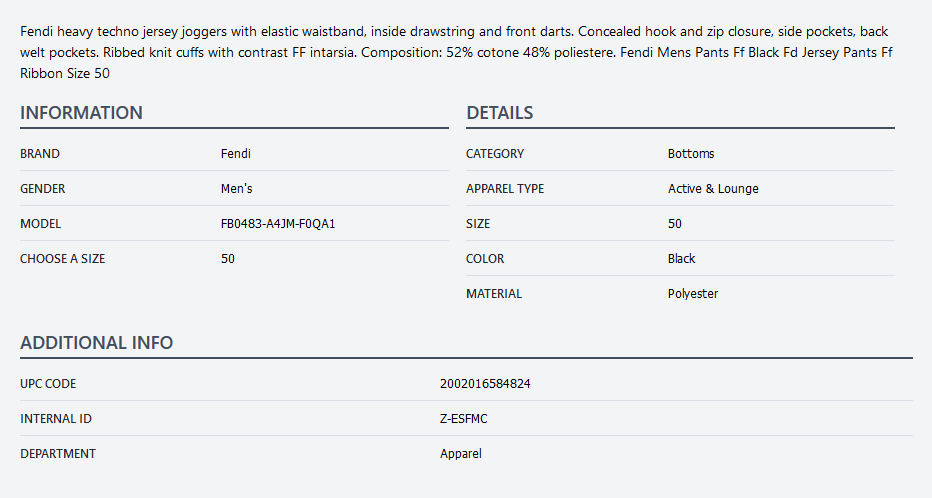Click the Men's gender value
This screenshot has height=498, width=932.
click(236, 189)
